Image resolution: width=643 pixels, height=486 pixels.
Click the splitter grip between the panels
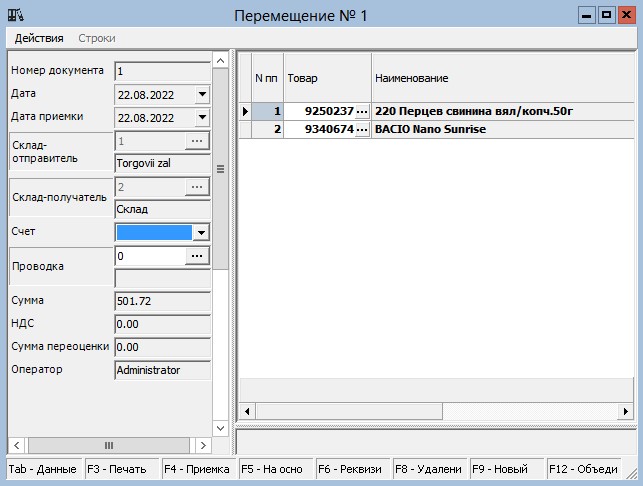tap(221, 169)
